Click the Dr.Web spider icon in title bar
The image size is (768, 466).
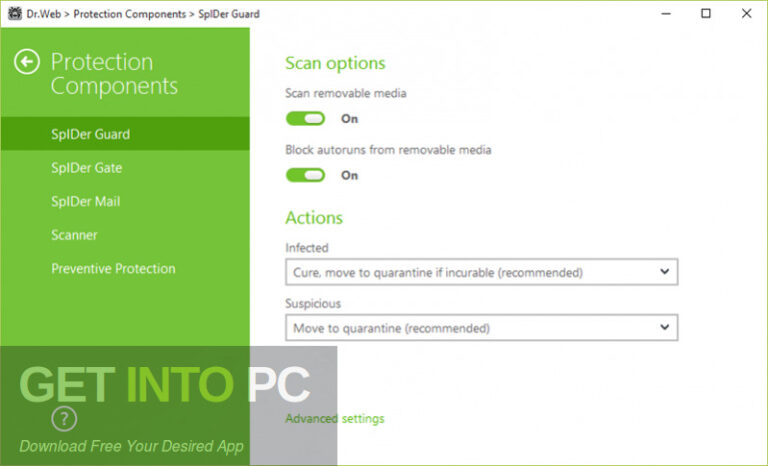click(15, 13)
